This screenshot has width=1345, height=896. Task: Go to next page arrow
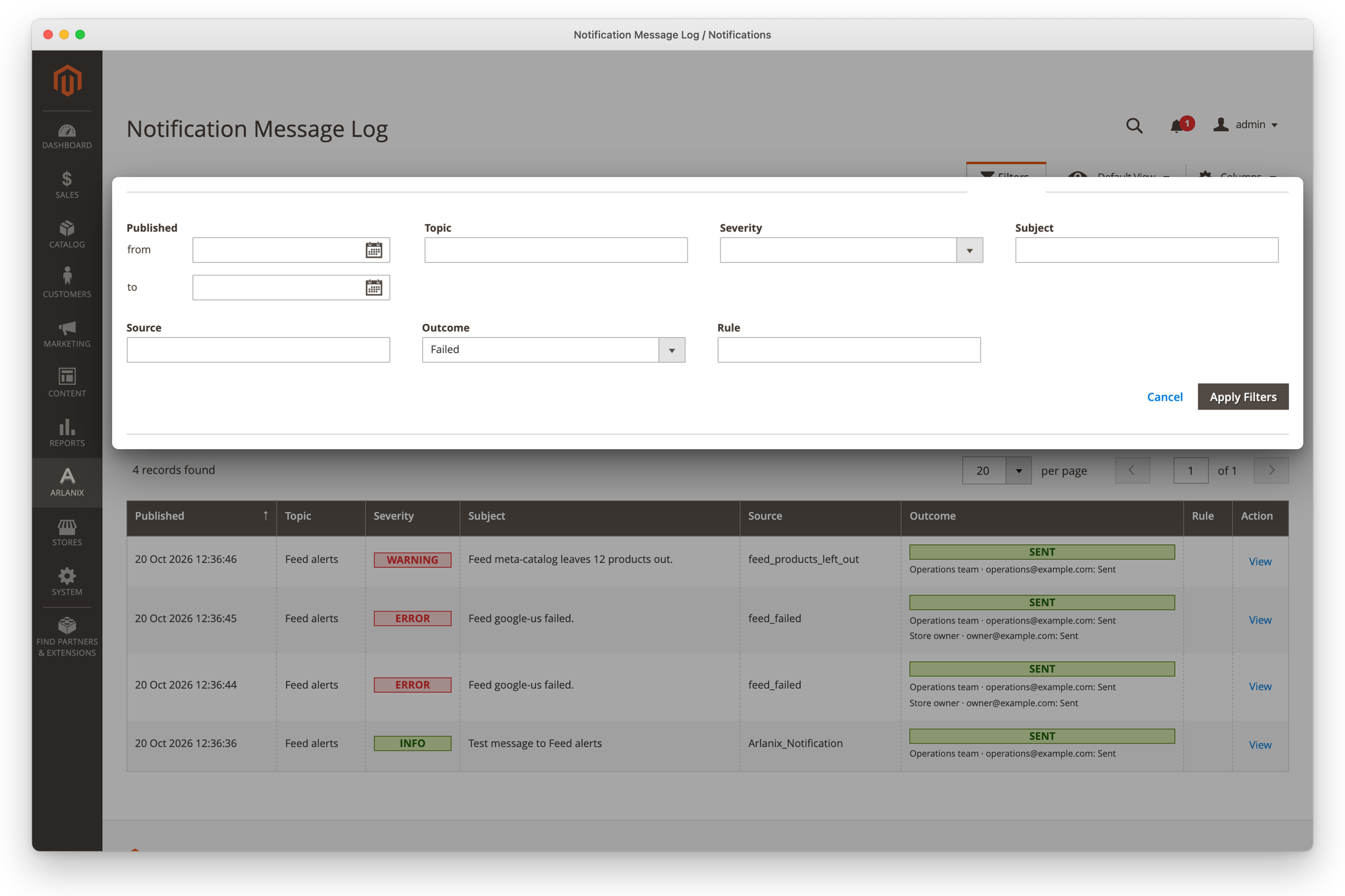click(x=1272, y=470)
